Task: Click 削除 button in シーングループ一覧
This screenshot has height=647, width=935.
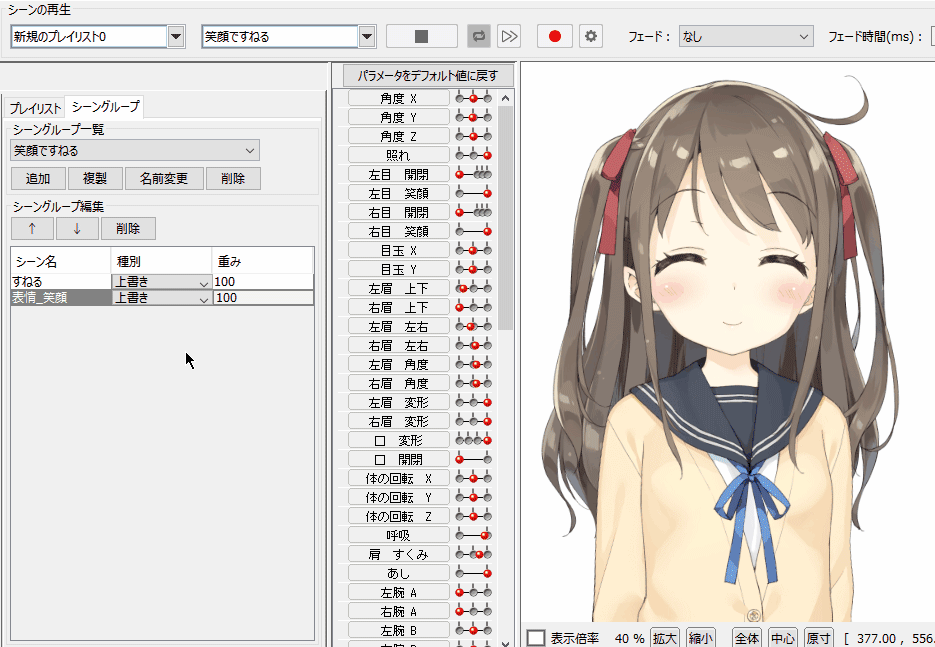Action: tap(233, 178)
